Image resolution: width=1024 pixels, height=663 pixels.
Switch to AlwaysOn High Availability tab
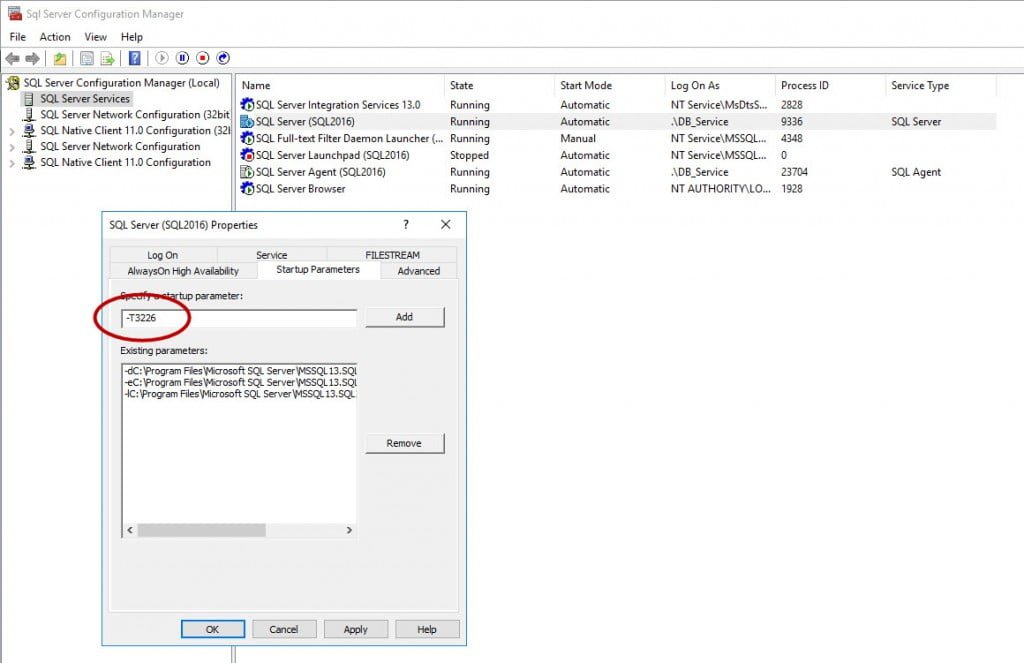point(184,271)
